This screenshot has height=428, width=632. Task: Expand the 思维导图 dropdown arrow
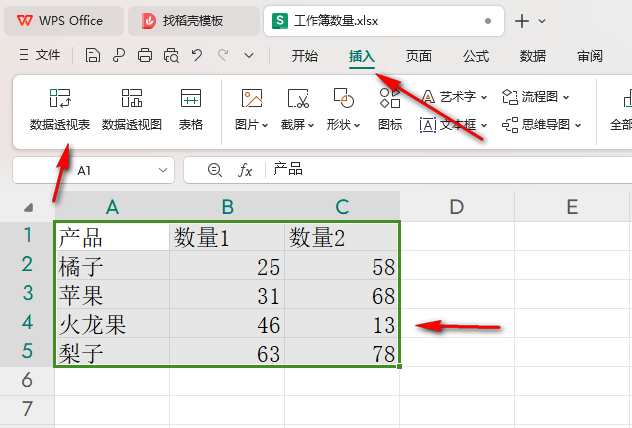[578, 125]
